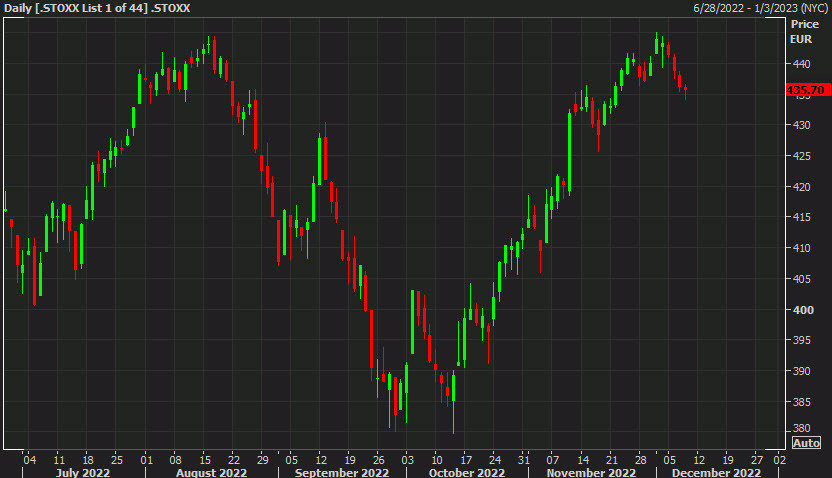Image resolution: width=832 pixels, height=478 pixels.
Task: Click the November 2022 month label
Action: coord(591,472)
